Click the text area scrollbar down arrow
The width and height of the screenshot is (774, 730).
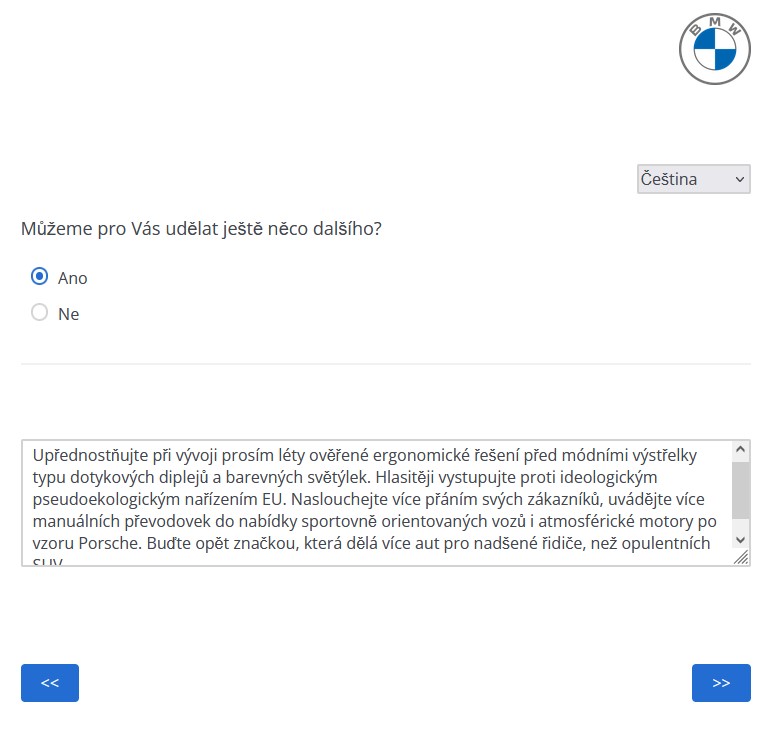[740, 539]
